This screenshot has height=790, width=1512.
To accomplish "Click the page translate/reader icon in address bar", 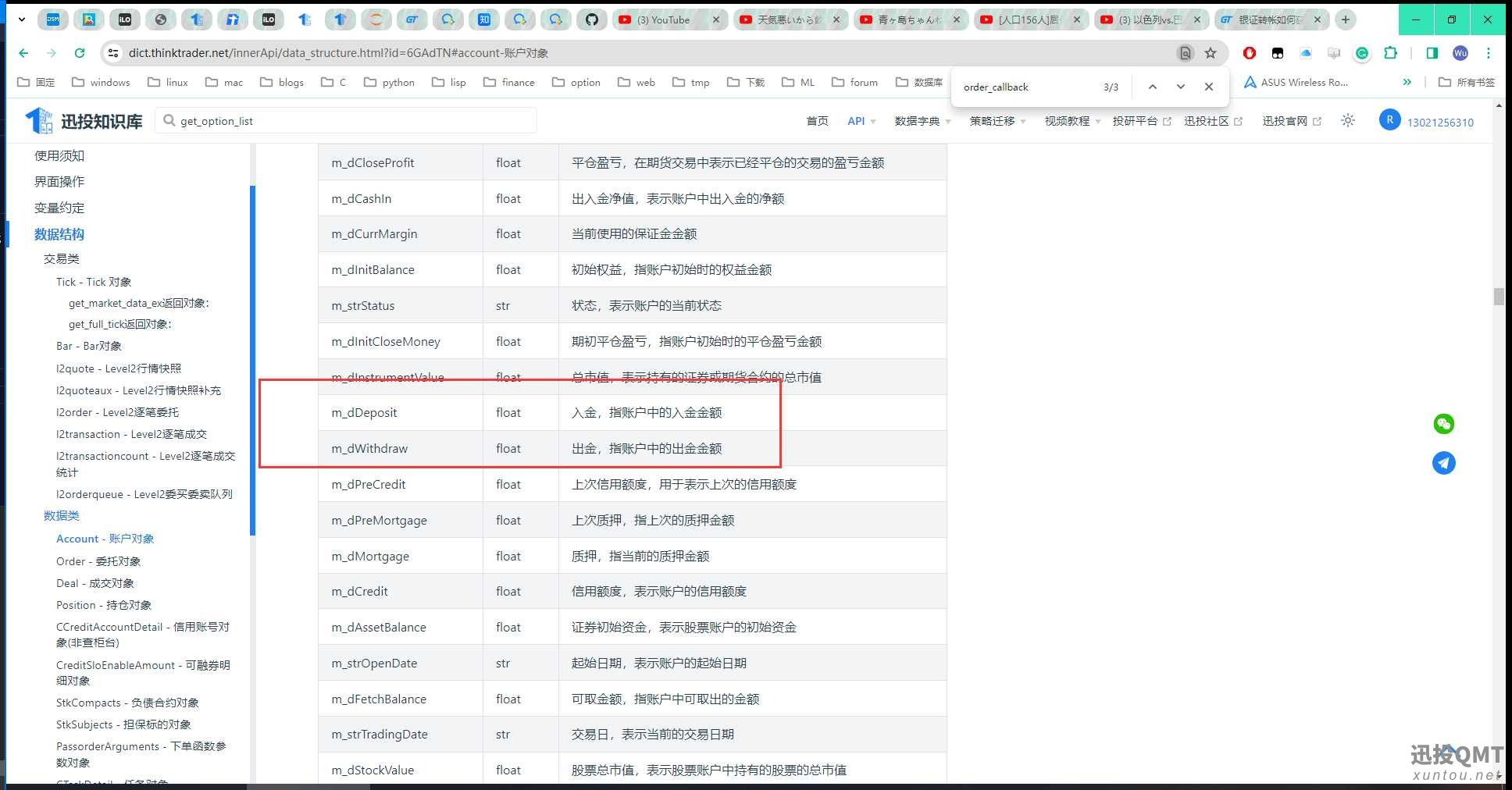I will pos(1186,53).
